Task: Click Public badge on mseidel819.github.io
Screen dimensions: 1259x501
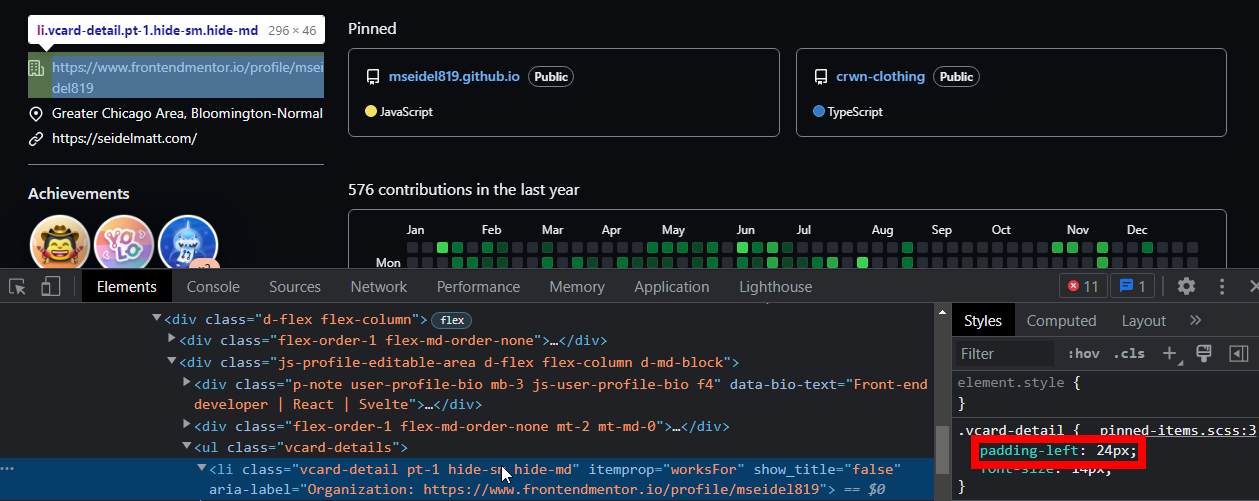Action: [551, 77]
